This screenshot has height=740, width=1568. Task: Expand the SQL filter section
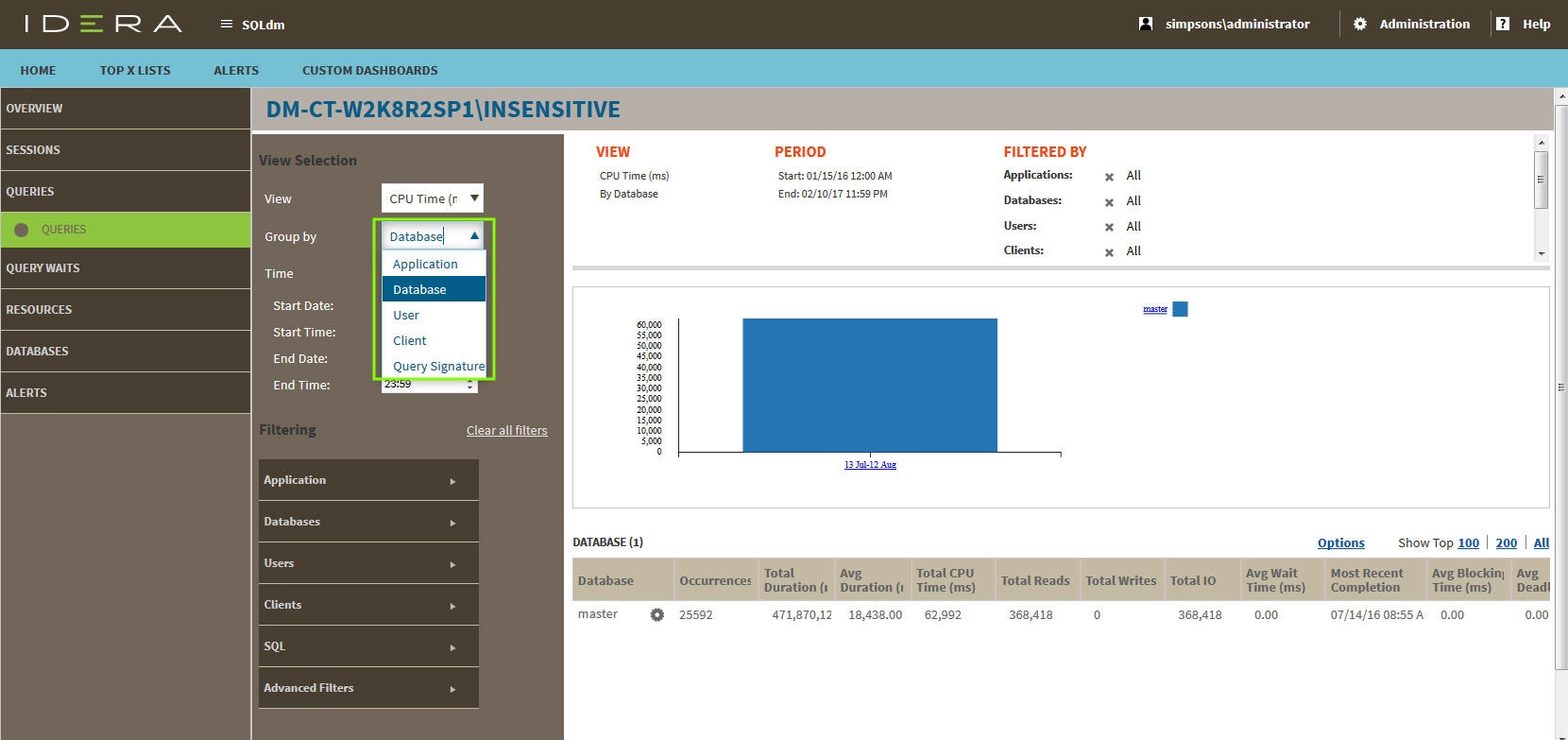click(368, 646)
